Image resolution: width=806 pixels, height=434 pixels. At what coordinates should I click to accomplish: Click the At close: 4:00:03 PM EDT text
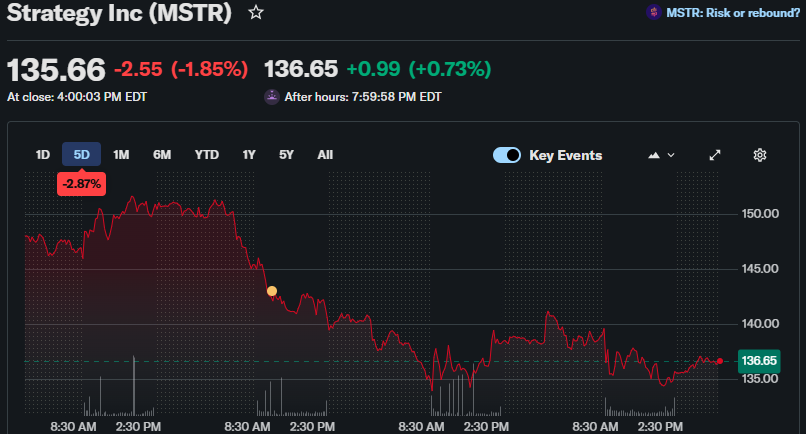(77, 97)
